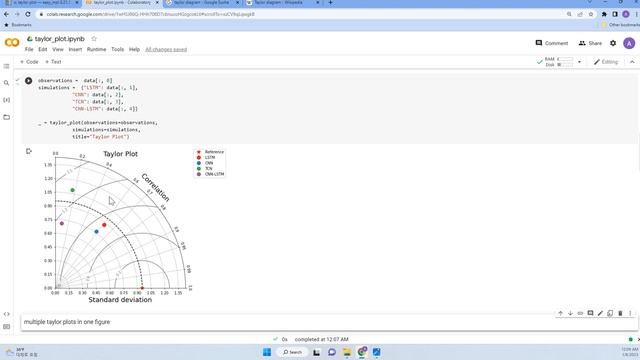Open the RAM and Disk resources dropdown
Image resolution: width=640 pixels, height=360 pixels.
pos(579,62)
